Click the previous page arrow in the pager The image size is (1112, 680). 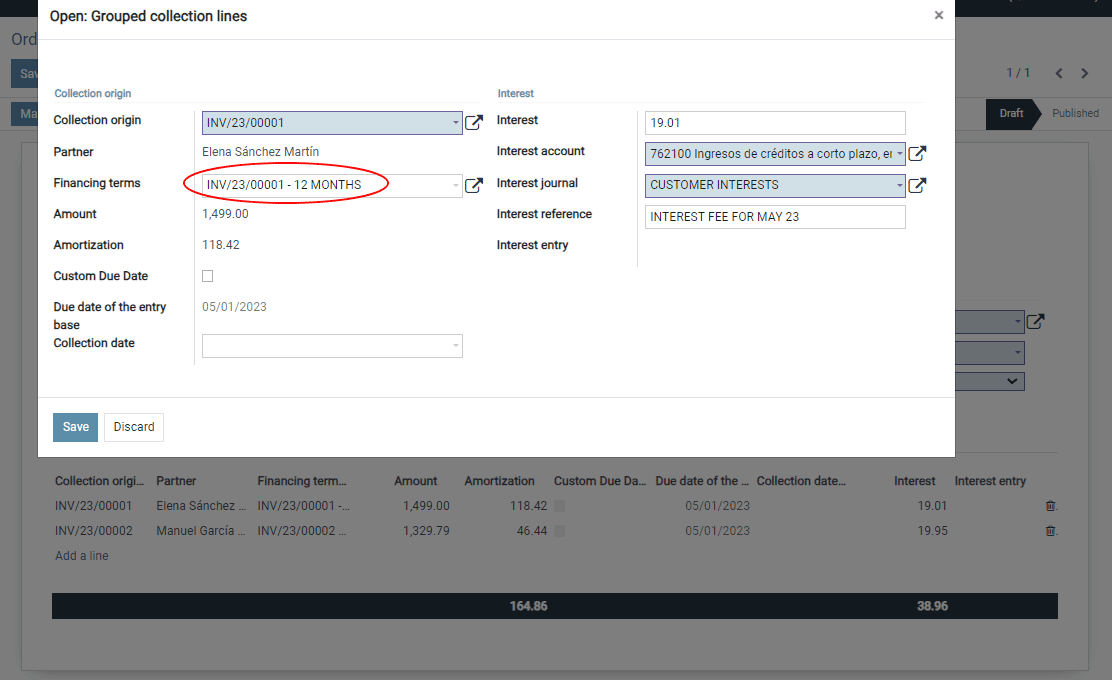point(1059,72)
